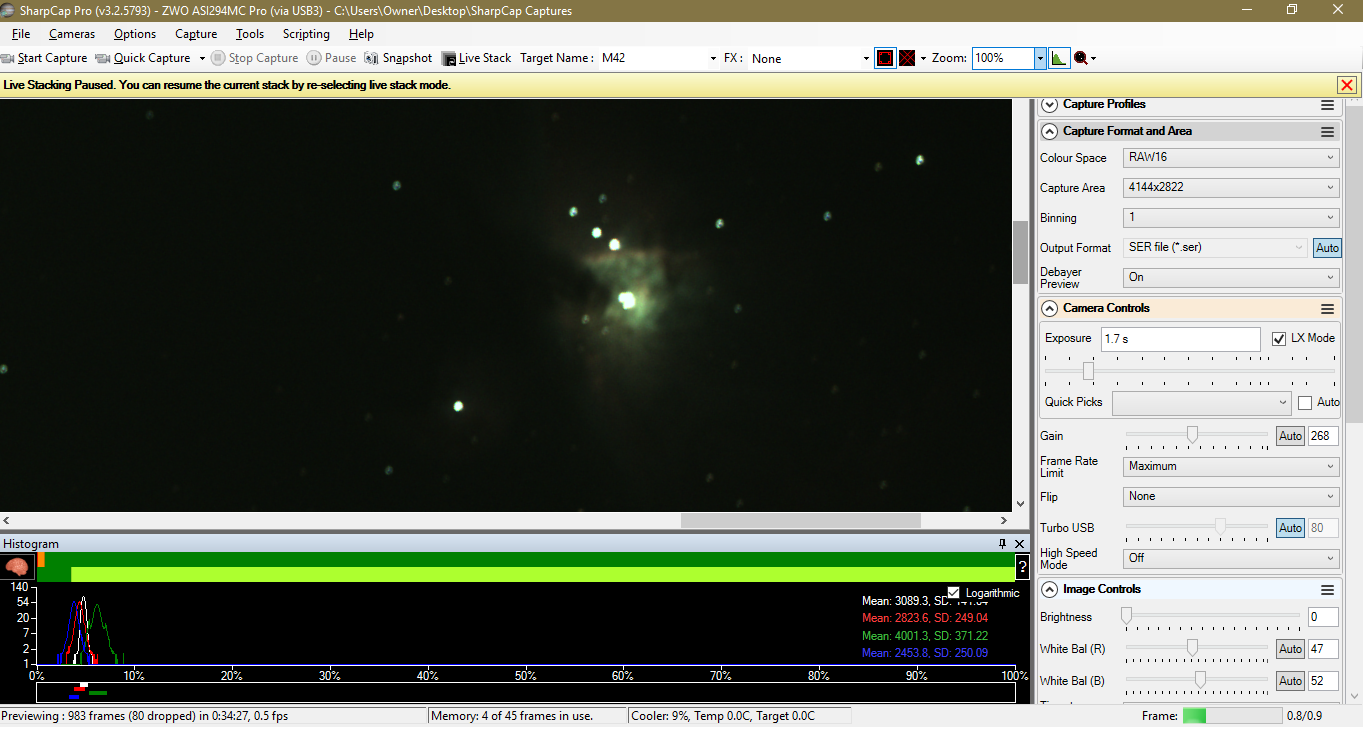
Task: Toggle the Output Format Auto button
Action: [x=1327, y=248]
